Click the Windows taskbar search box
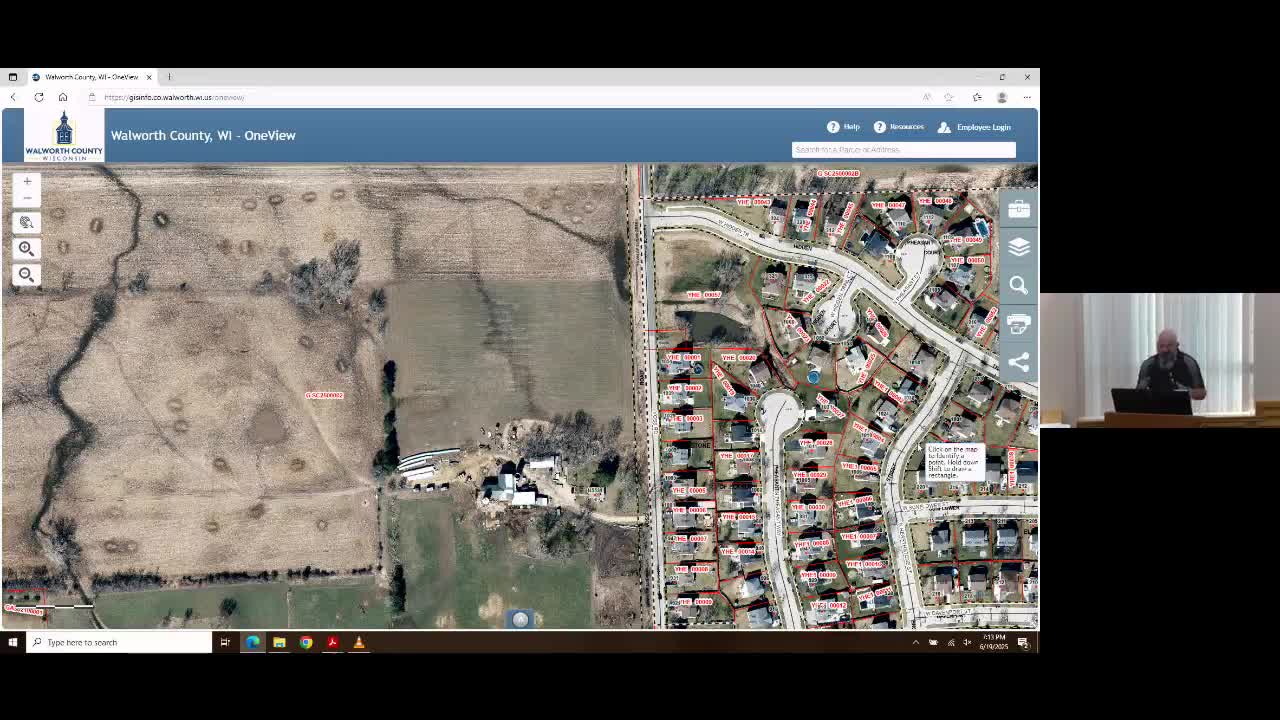Viewport: 1280px width, 720px height. (120, 642)
